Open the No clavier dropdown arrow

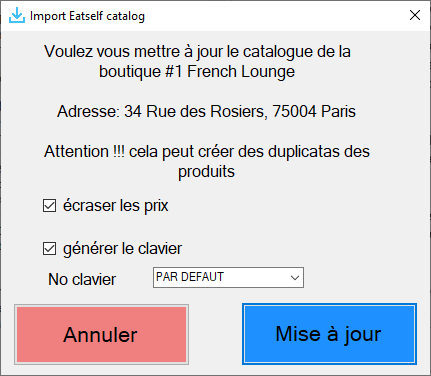[x=295, y=277]
